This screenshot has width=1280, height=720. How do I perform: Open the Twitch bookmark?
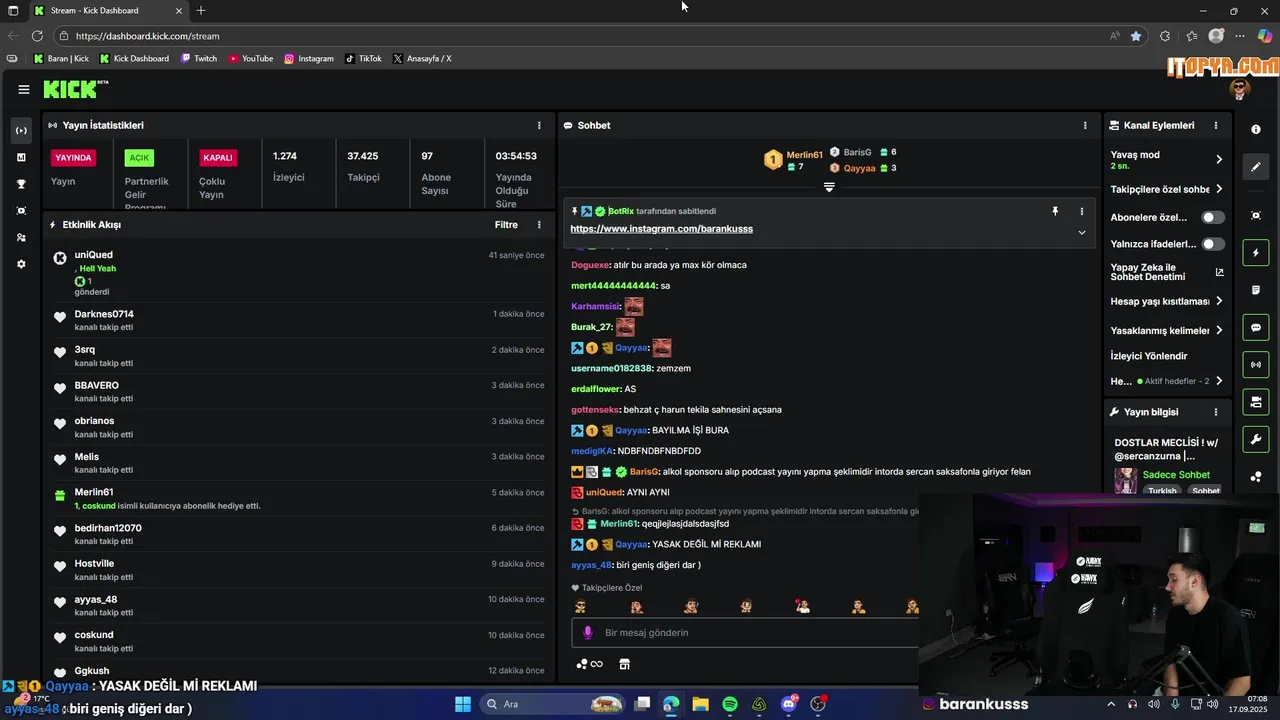point(198,59)
